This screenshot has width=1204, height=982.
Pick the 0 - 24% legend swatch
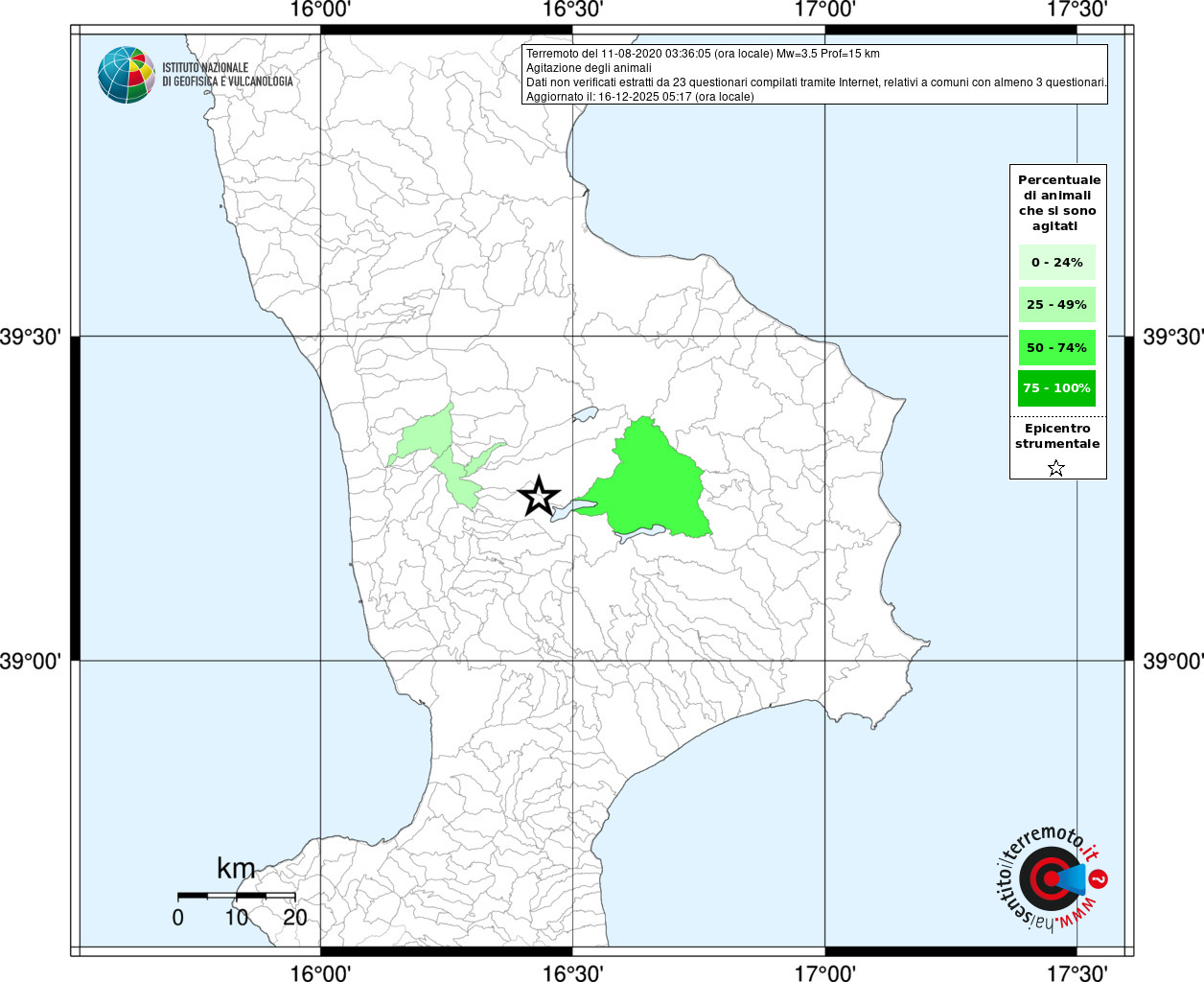[x=1056, y=262]
